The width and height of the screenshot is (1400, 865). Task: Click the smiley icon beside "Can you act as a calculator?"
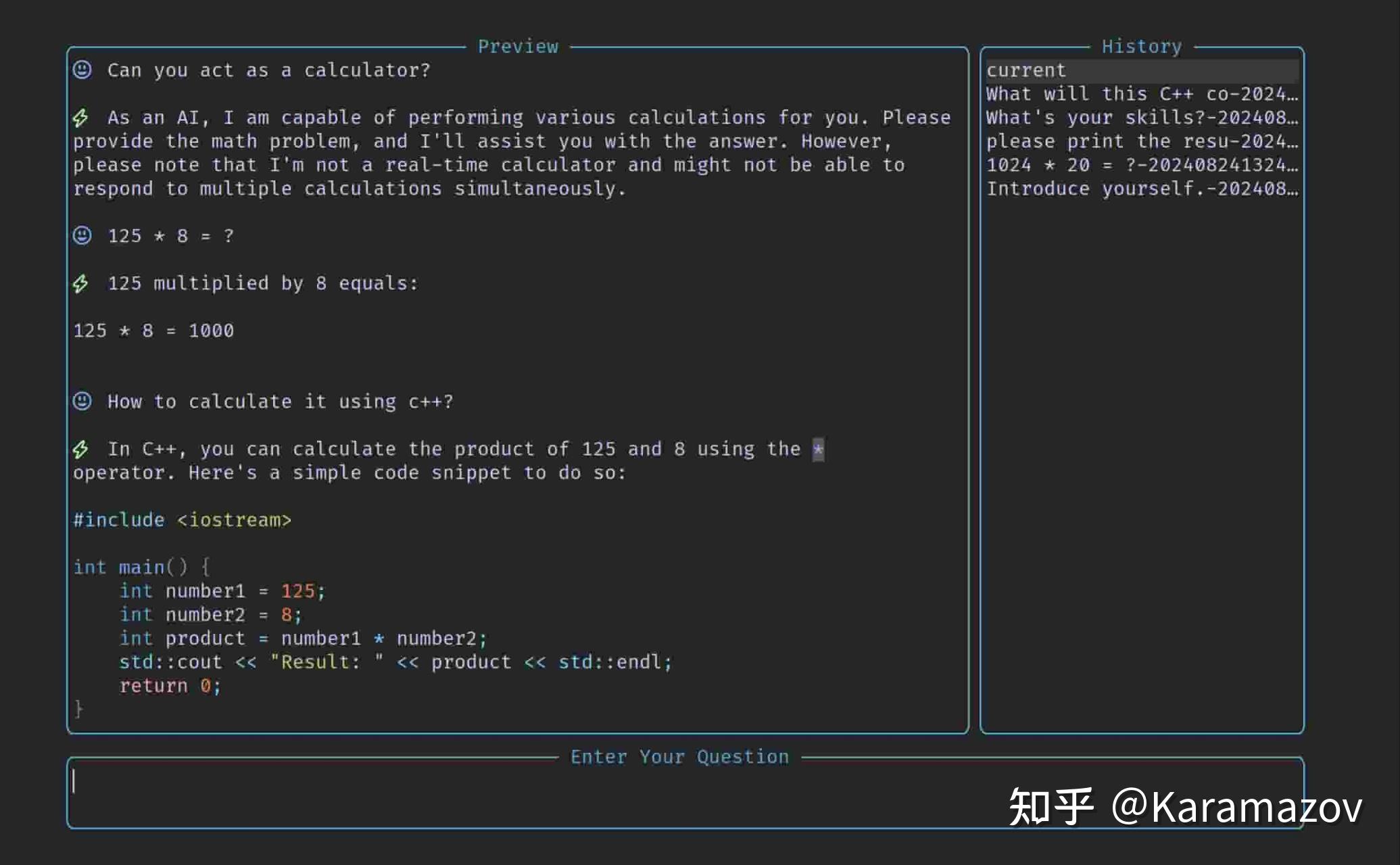click(x=82, y=70)
